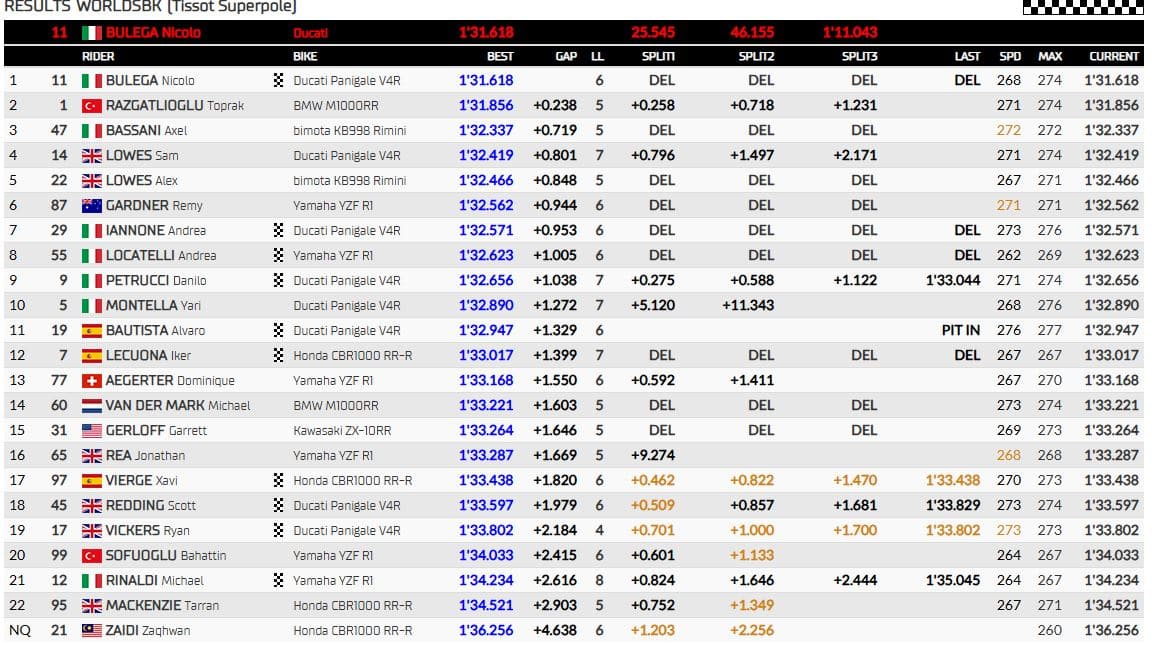The width and height of the screenshot is (1155, 645).
Task: Click gap value '+4.638'
Action: (555, 630)
